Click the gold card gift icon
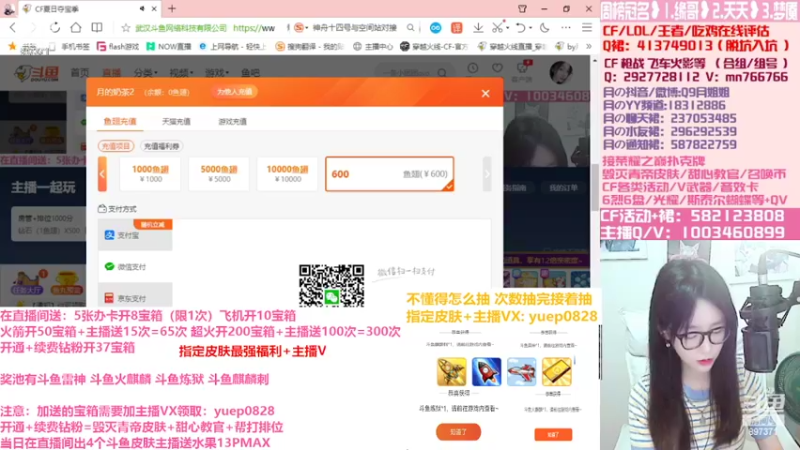The image size is (800, 450). pyautogui.click(x=557, y=371)
